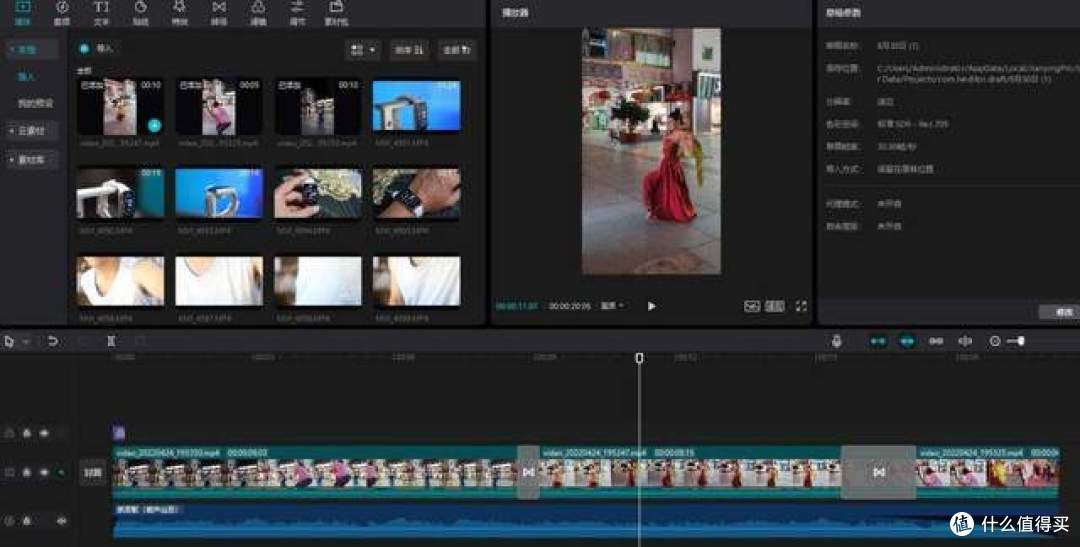Screen dimensions: 1080x547
Task: Open the grid view mode dropdown
Action: 363,50
